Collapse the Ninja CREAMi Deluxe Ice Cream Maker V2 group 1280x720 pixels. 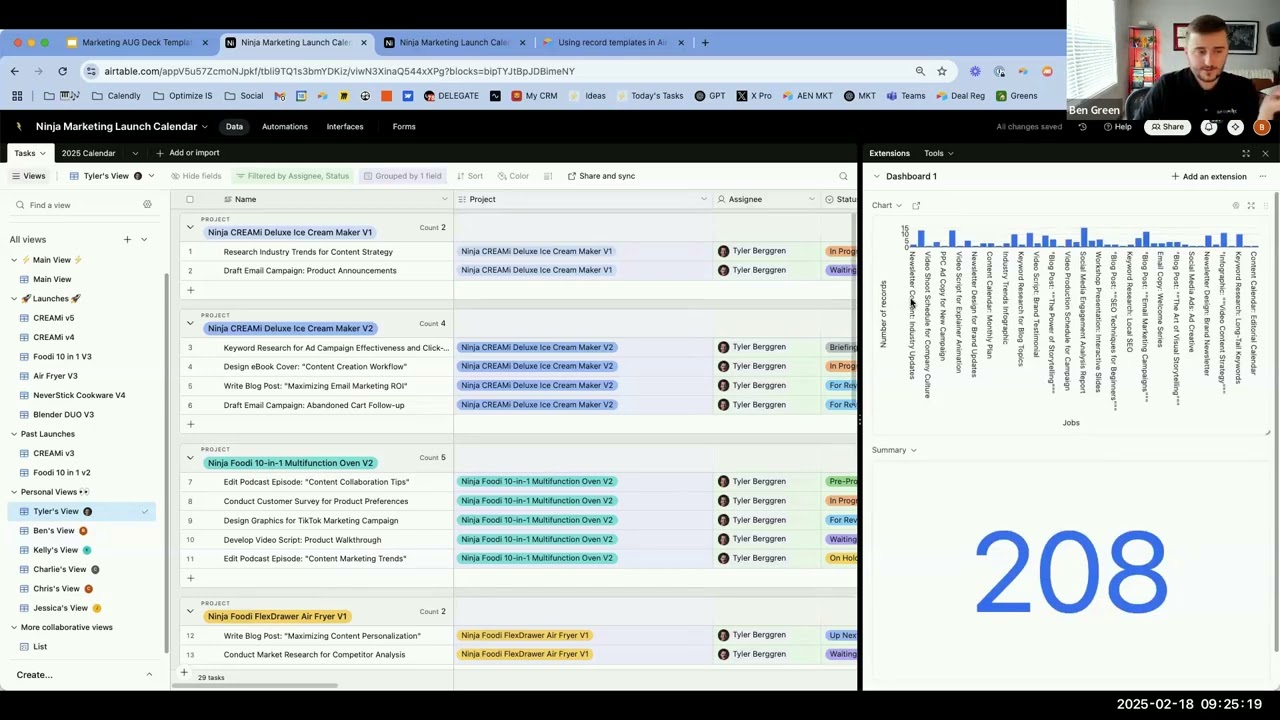click(x=190, y=324)
